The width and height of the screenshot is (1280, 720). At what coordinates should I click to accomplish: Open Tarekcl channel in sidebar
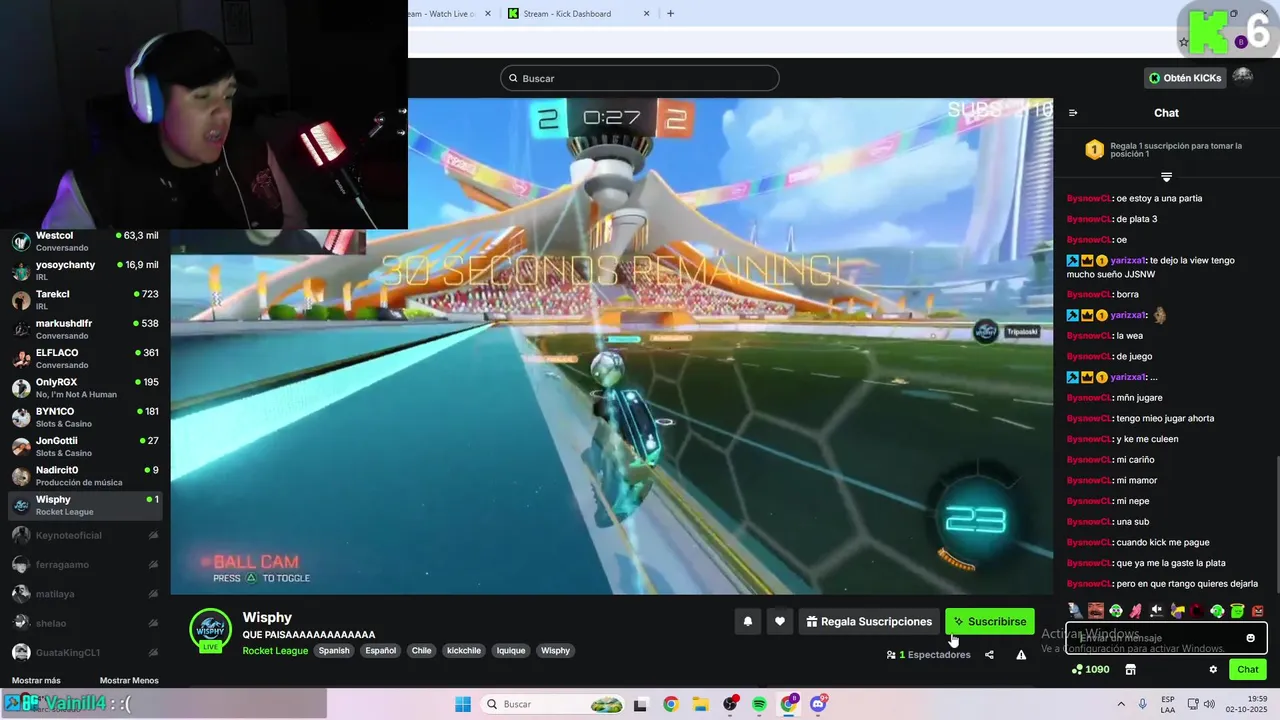click(85, 300)
